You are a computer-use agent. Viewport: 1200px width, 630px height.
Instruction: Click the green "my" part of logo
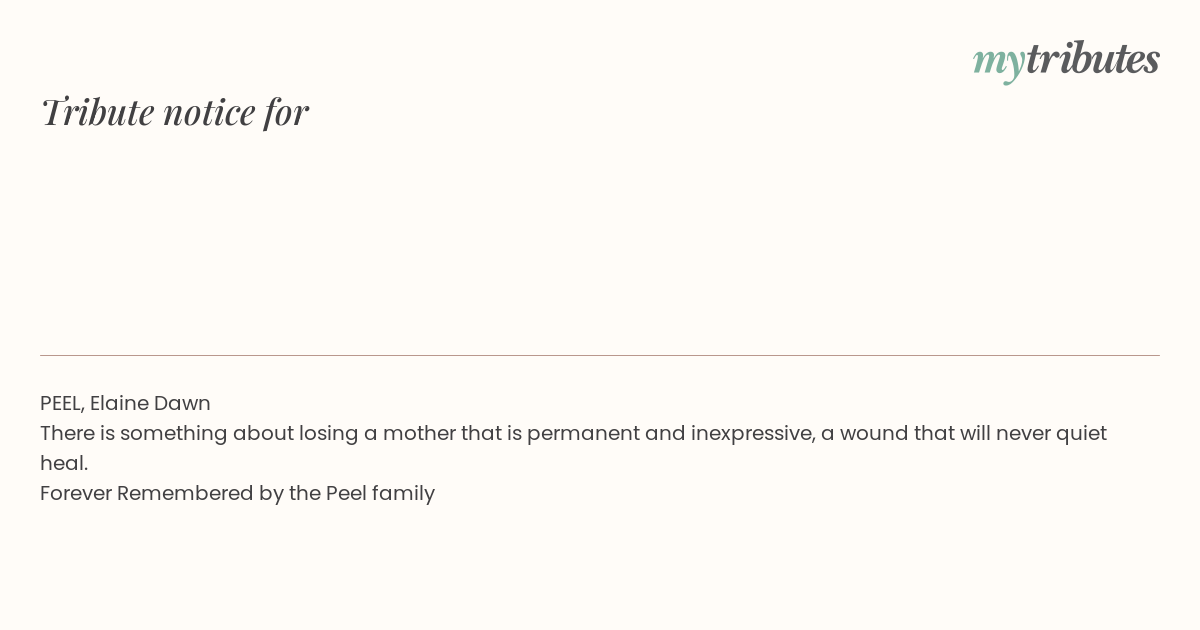click(999, 63)
